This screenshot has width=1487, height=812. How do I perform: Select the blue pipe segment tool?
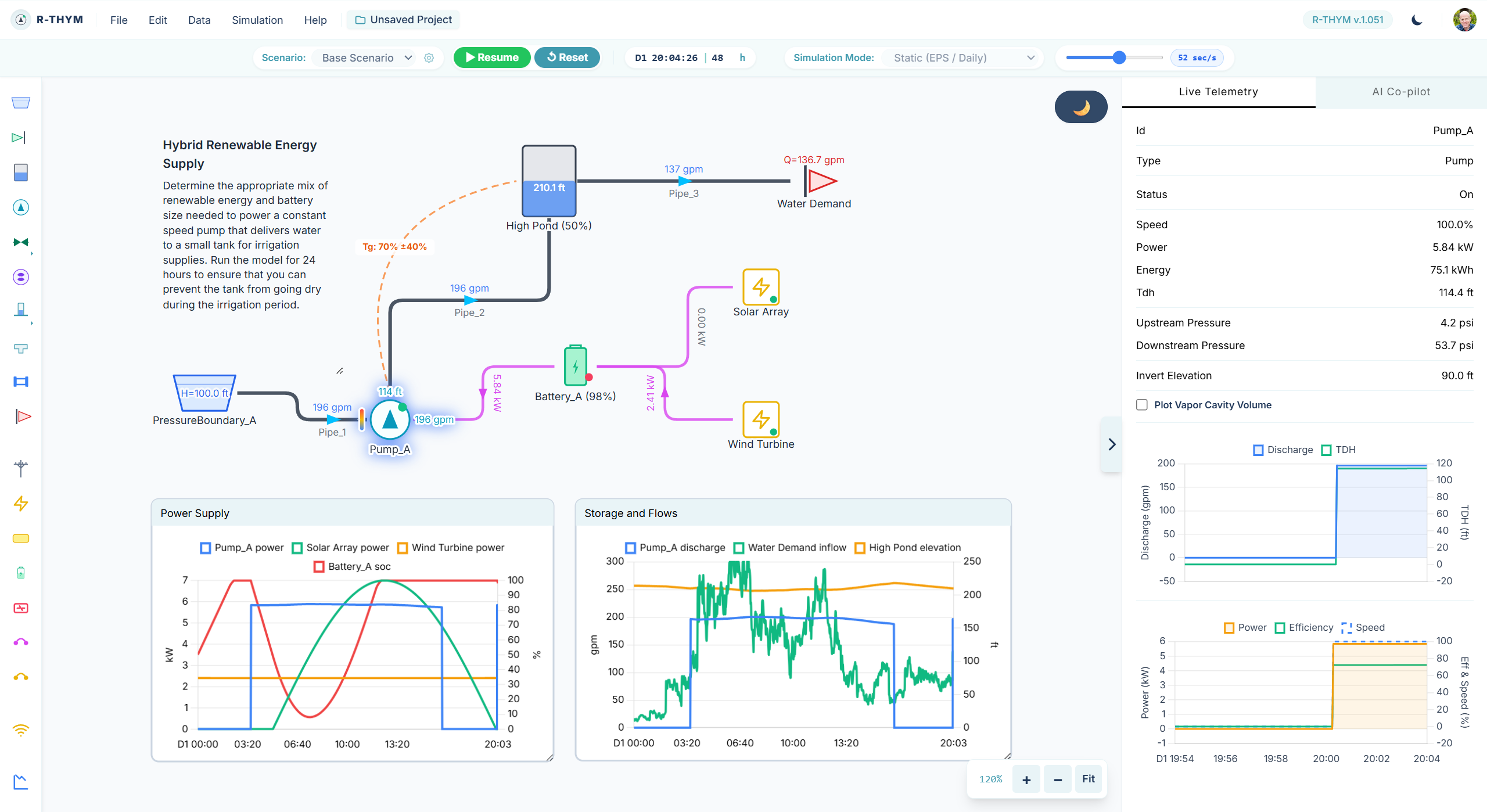coord(21,382)
